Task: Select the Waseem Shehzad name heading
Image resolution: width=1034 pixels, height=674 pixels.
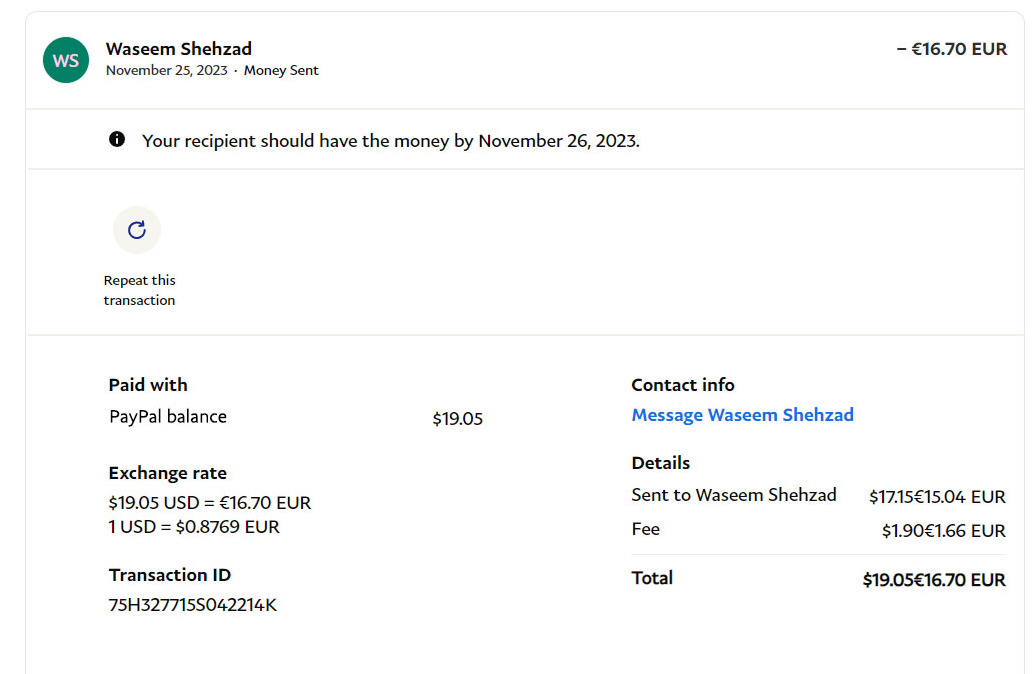Action: click(x=179, y=49)
